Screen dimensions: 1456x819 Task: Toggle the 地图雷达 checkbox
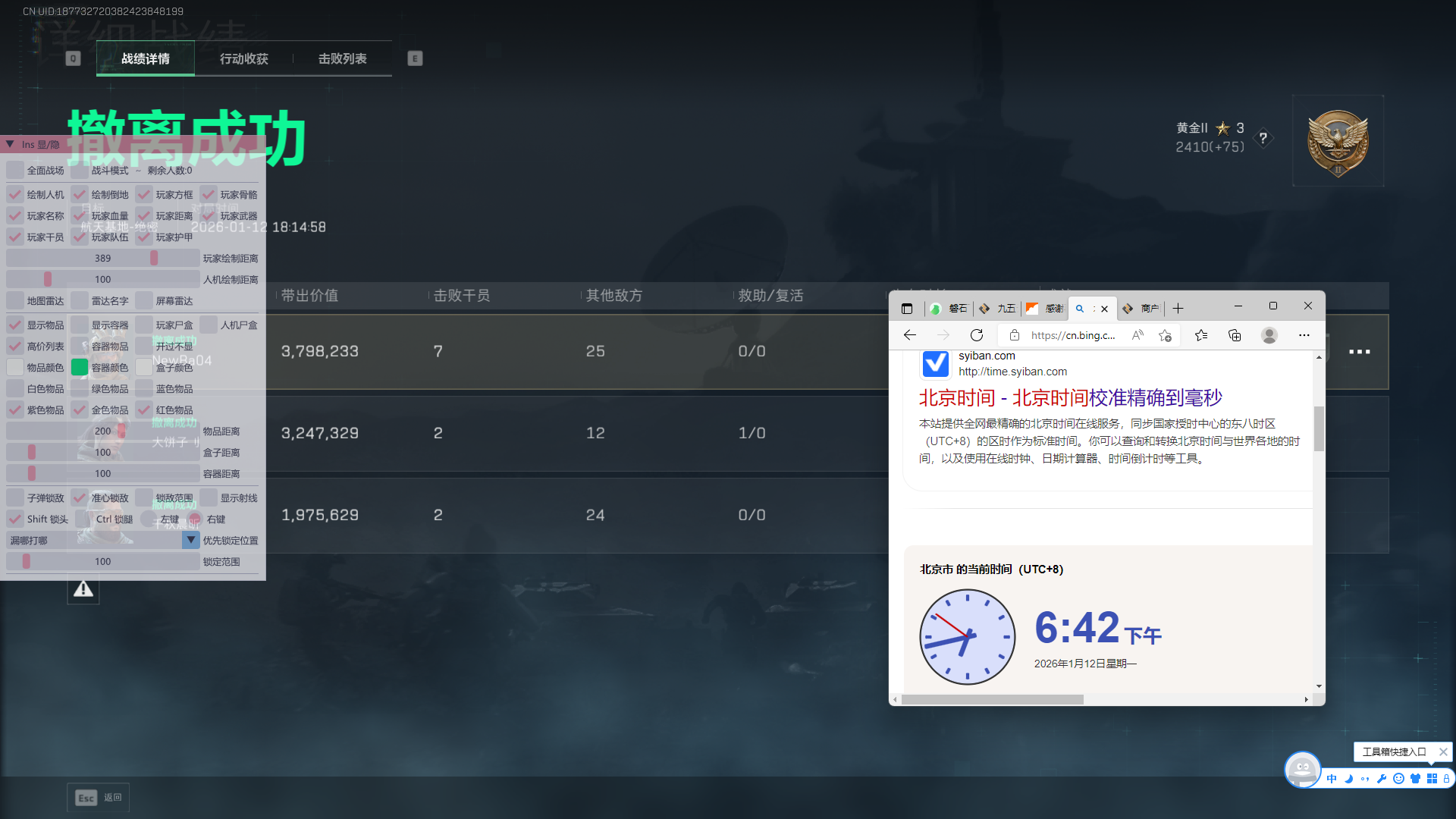15,301
